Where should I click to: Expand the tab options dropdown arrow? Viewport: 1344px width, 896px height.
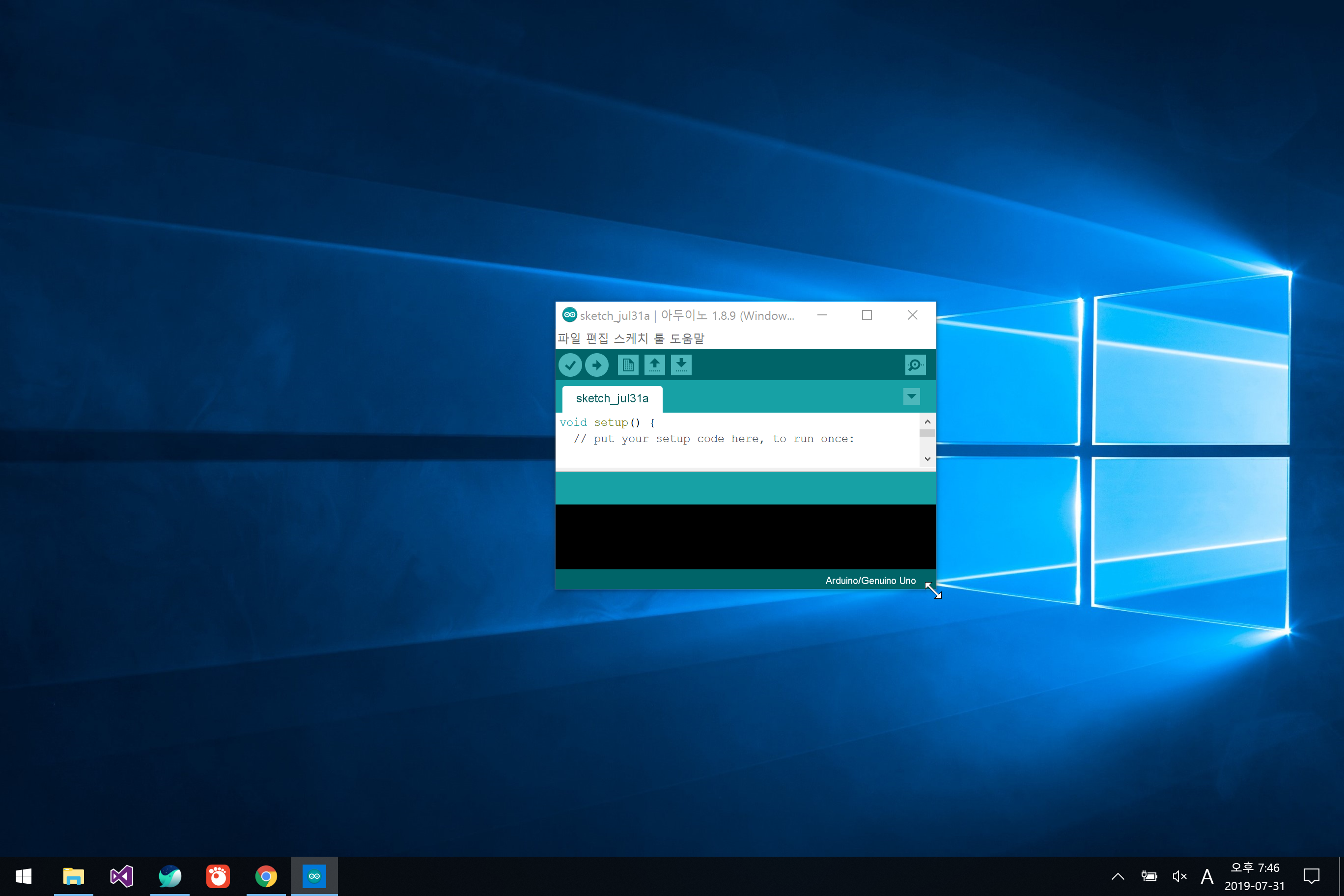pyautogui.click(x=911, y=396)
